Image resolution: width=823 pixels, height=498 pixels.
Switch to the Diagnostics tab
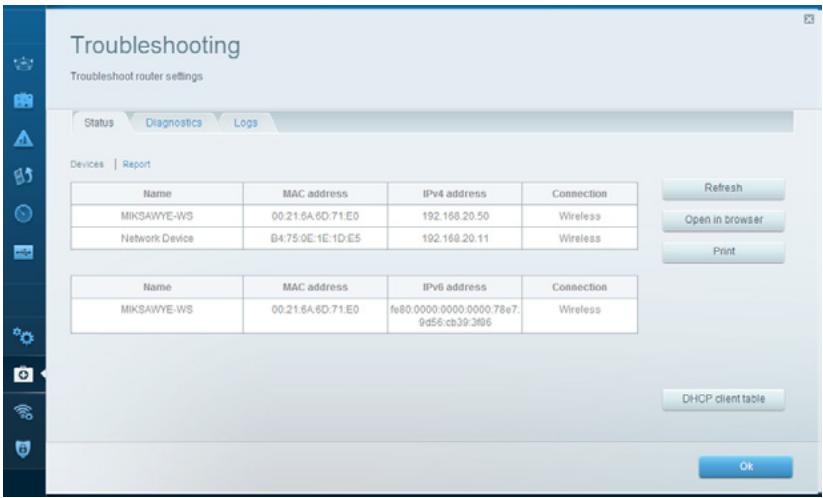pyautogui.click(x=174, y=123)
